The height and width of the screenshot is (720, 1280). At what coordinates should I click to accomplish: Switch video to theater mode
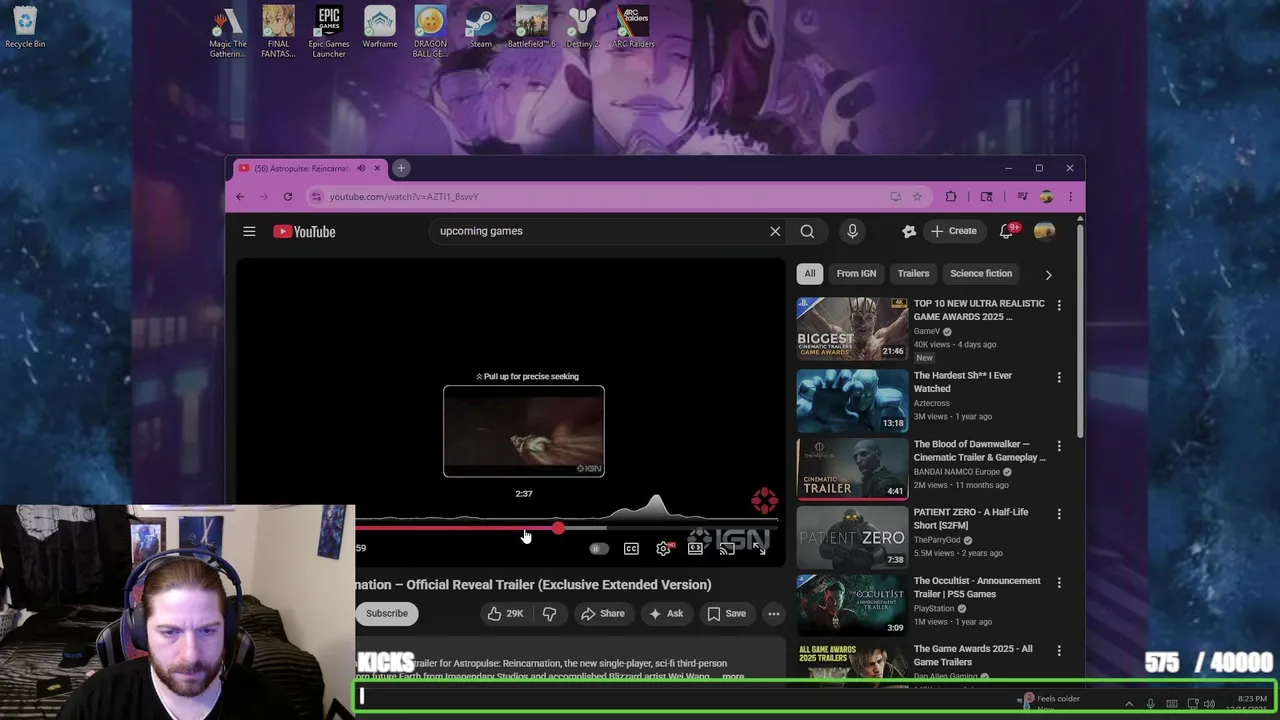point(695,548)
